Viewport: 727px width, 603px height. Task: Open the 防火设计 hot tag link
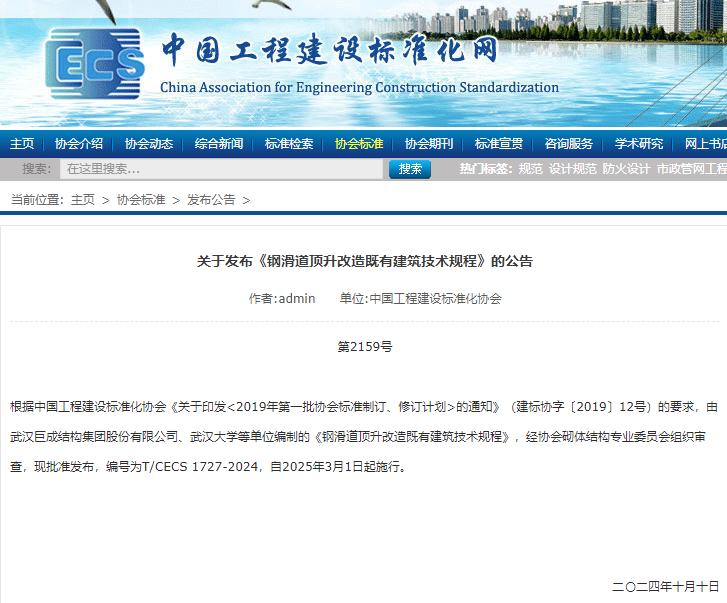627,169
